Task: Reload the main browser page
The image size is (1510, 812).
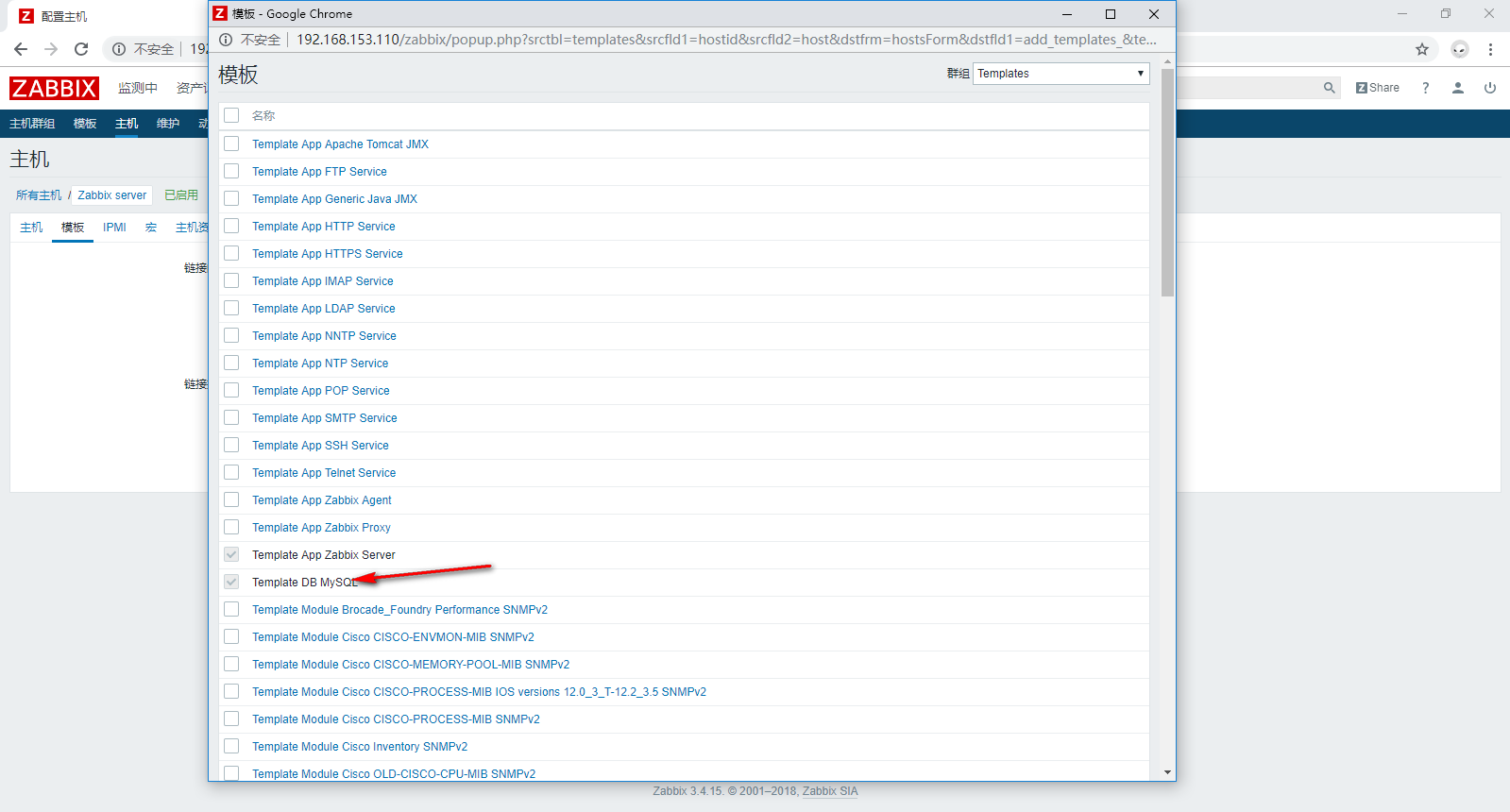Action: 81,49
